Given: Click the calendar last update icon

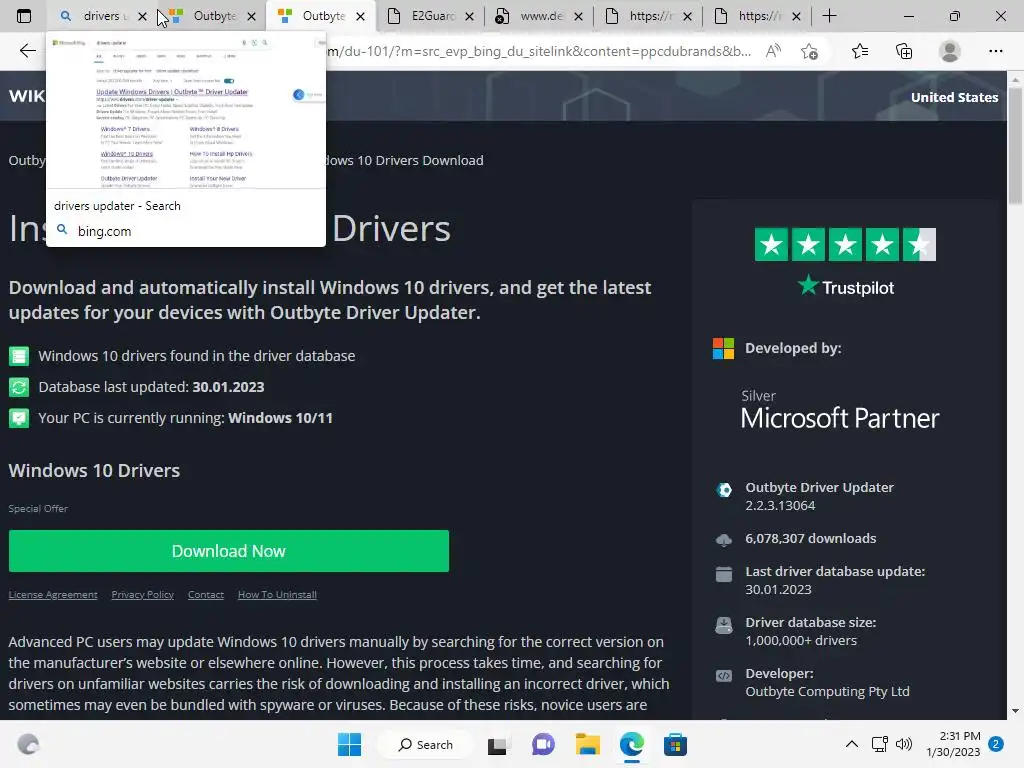Looking at the screenshot, I should 724,574.
